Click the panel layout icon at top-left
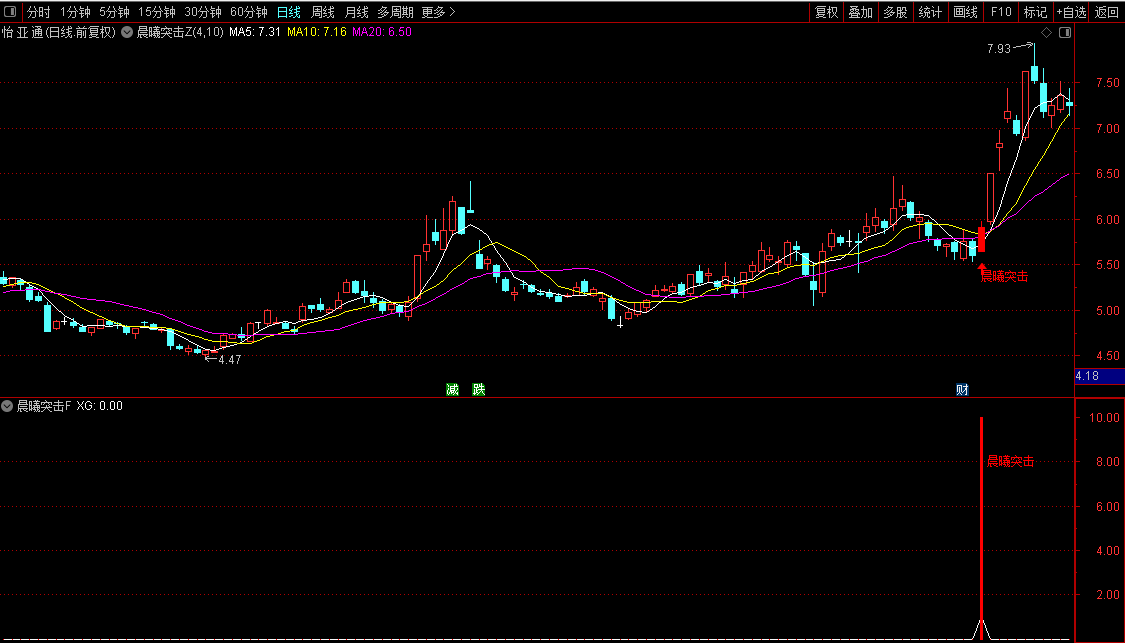Image resolution: width=1125 pixels, height=643 pixels. pos(10,11)
